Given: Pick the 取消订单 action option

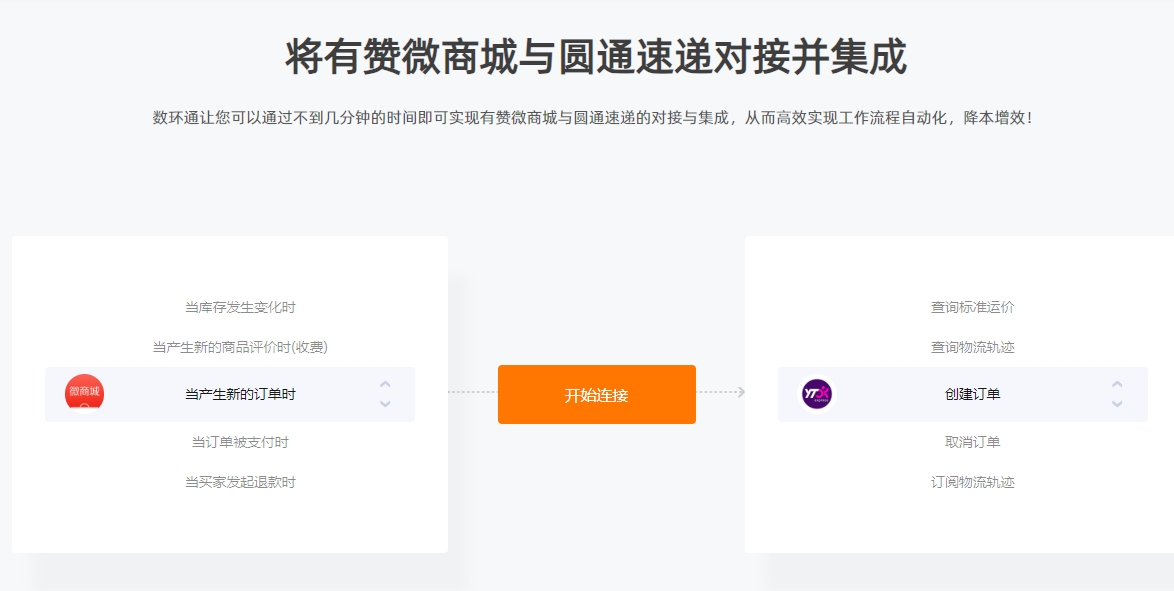Looking at the screenshot, I should click(x=973, y=442).
